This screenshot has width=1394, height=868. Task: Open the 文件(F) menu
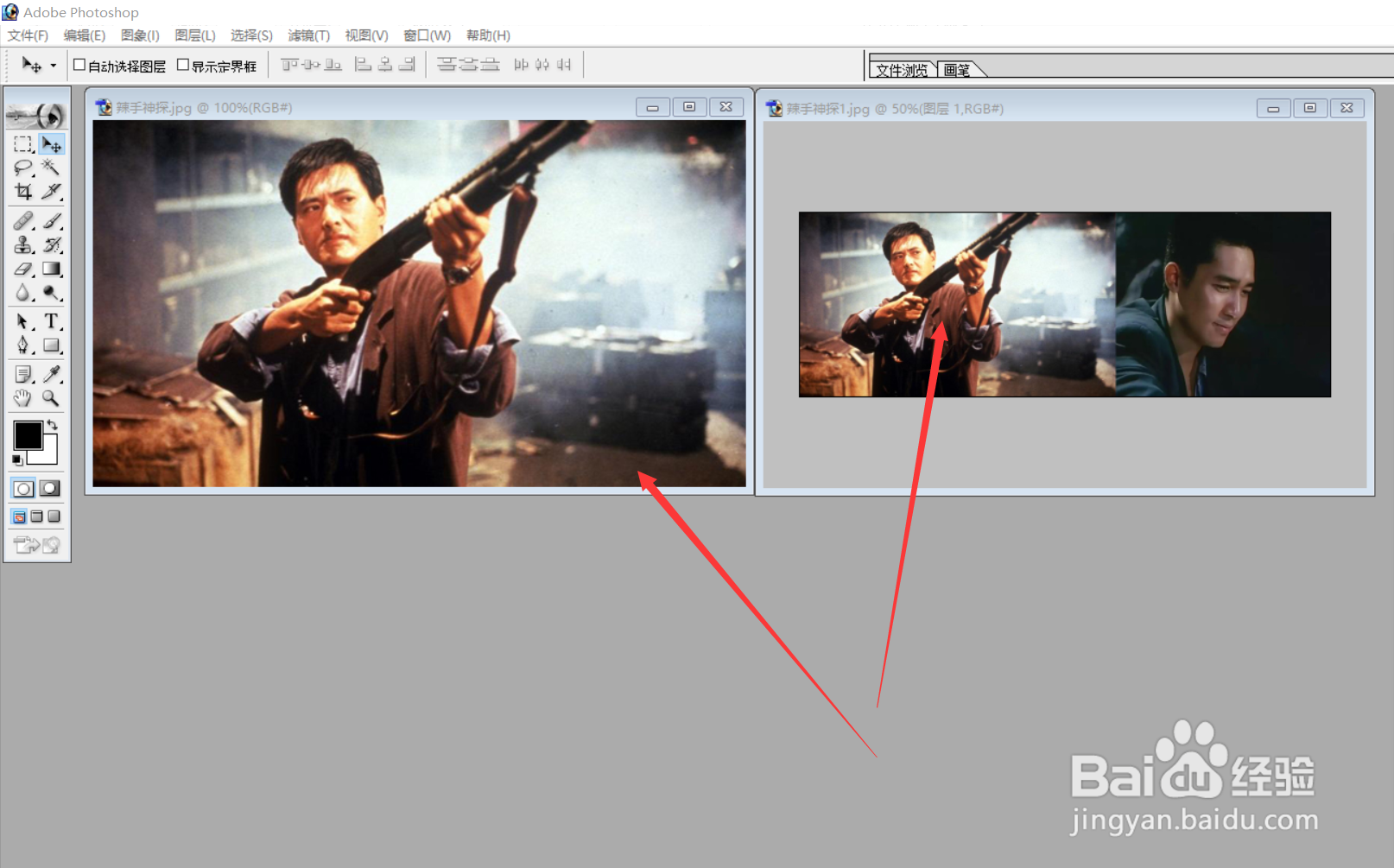(28, 35)
